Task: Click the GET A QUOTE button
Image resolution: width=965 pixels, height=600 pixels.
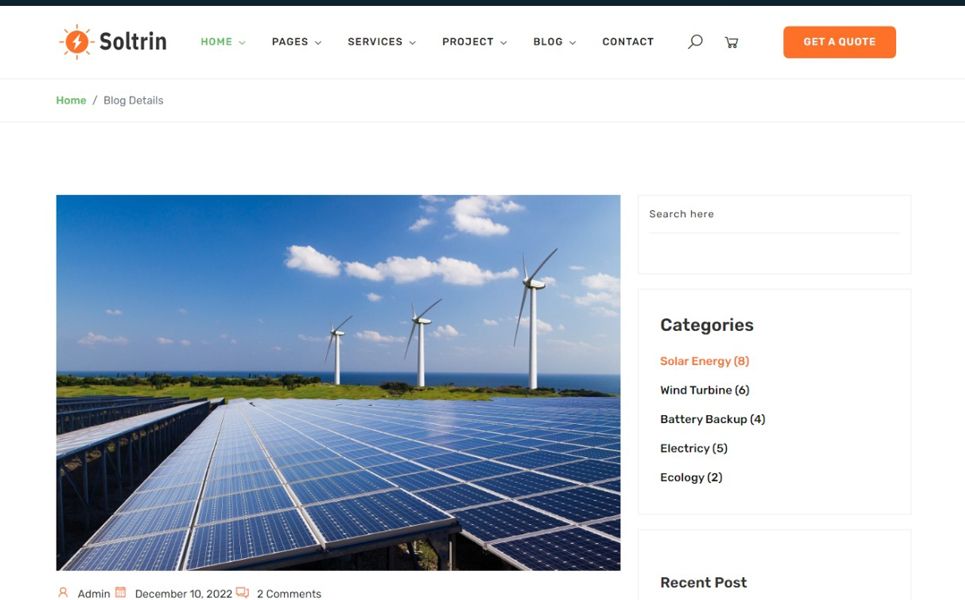Action: [x=839, y=42]
